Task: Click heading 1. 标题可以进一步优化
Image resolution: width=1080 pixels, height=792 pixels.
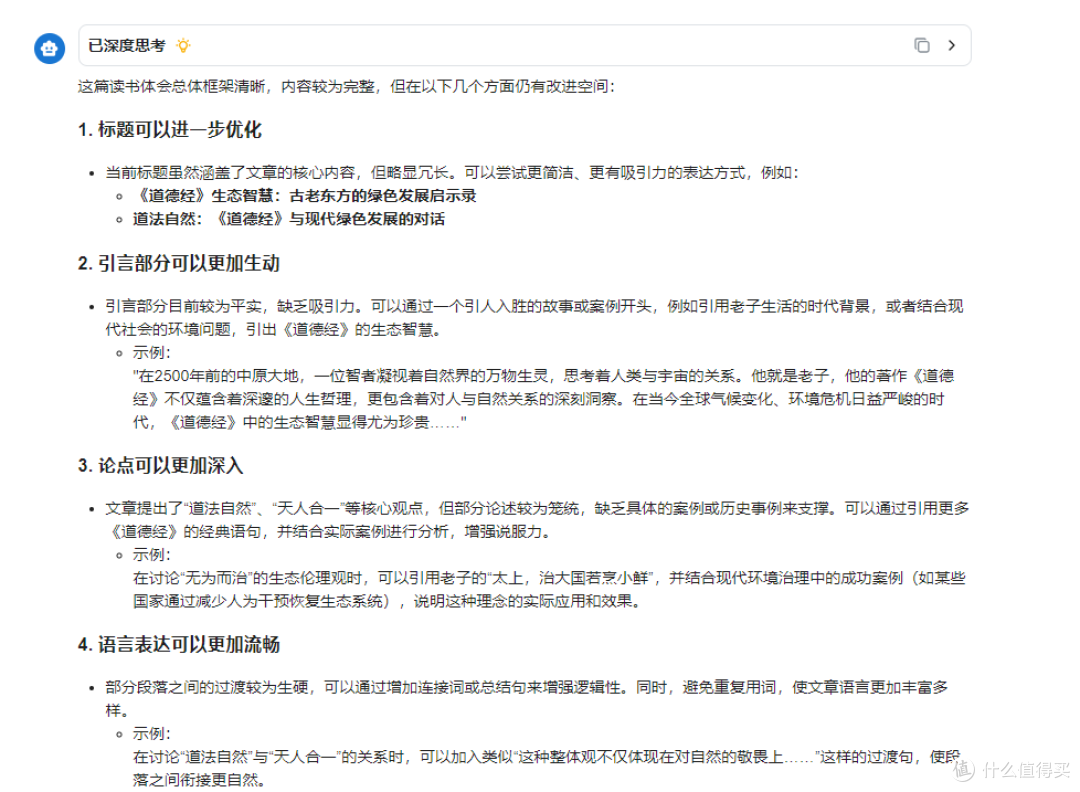Action: point(169,129)
